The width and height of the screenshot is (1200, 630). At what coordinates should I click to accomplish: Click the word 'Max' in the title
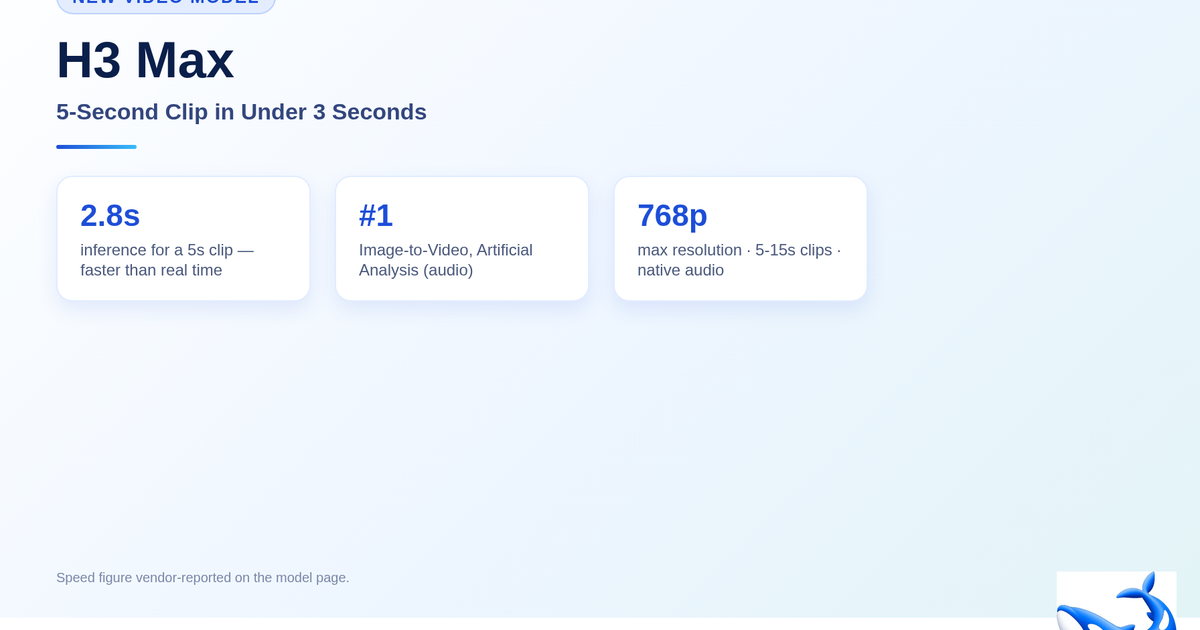point(185,60)
